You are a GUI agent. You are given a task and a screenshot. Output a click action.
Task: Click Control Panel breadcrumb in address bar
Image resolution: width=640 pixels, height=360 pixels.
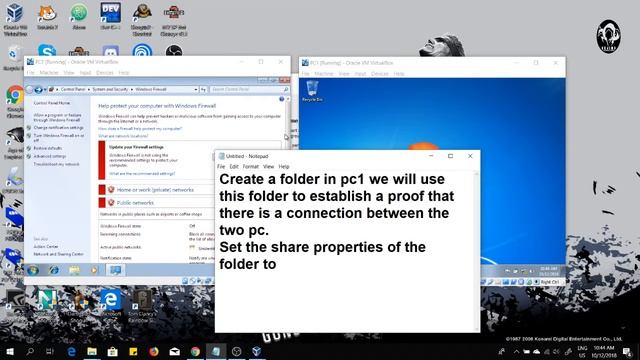73,89
